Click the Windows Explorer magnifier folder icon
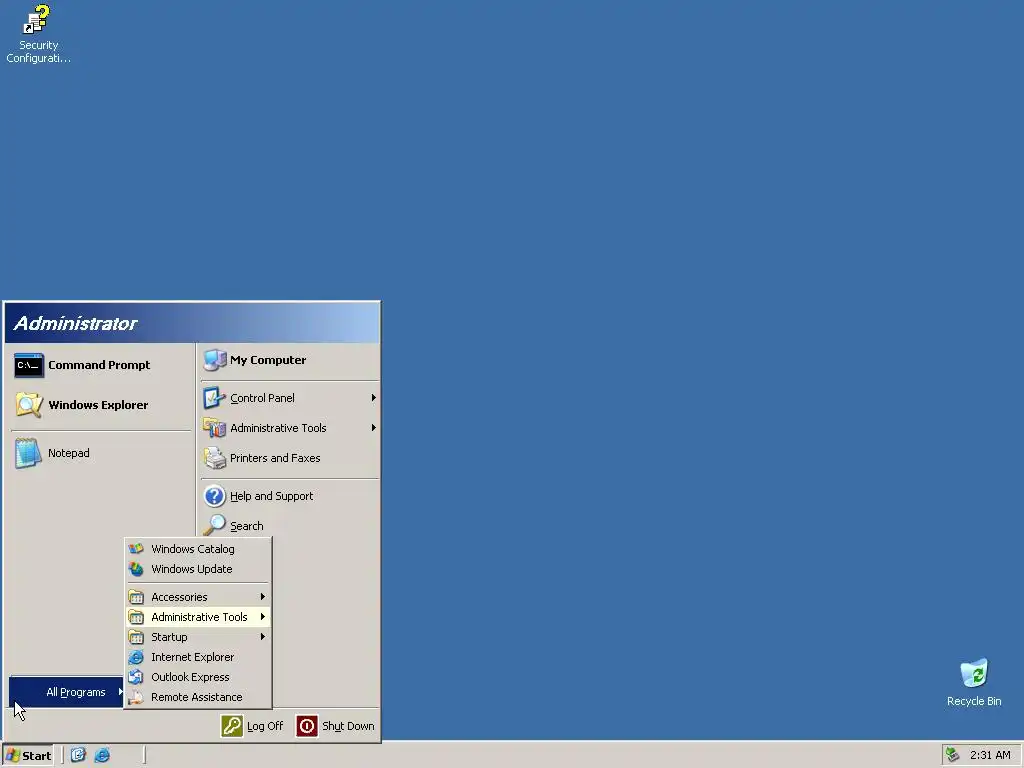The image size is (1024, 768). (29, 405)
